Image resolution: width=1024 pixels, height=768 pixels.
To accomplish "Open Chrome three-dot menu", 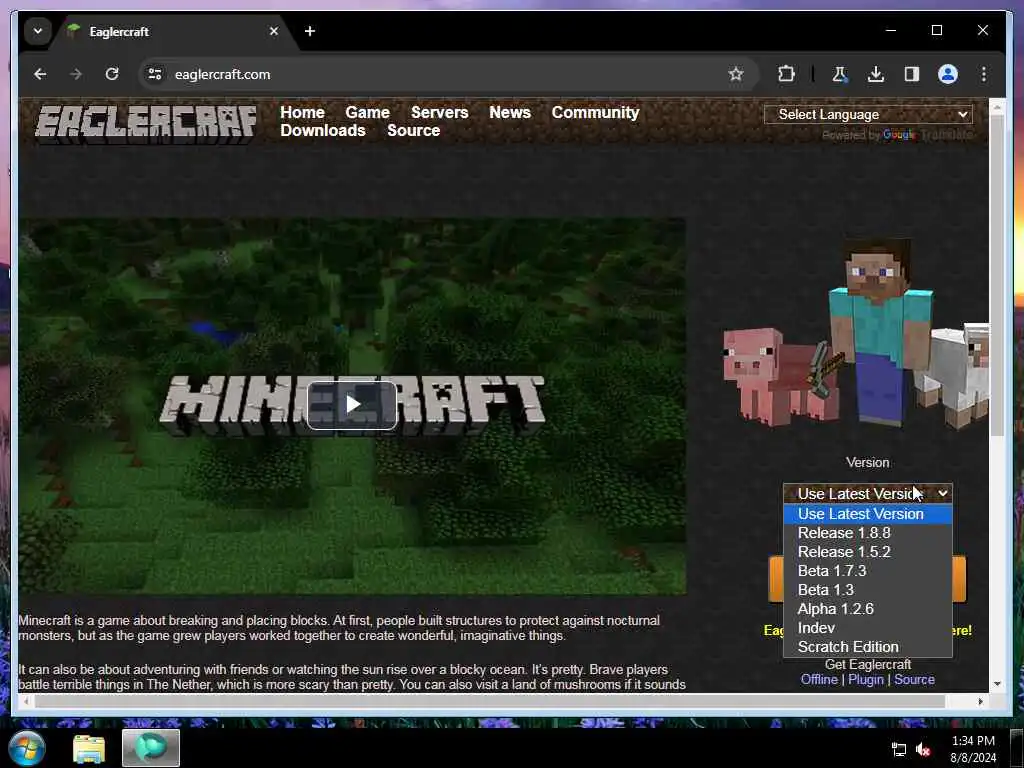I will [x=984, y=74].
